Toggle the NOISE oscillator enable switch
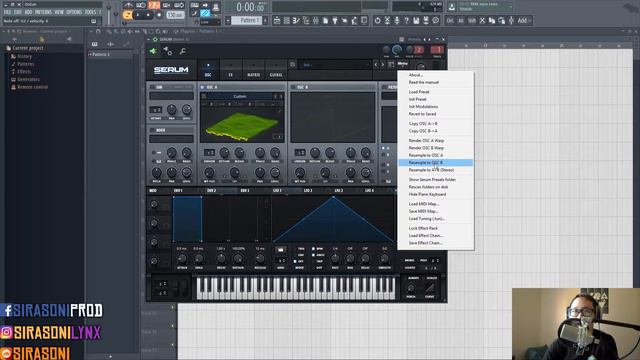Viewport: 640px width, 360px height. point(152,130)
